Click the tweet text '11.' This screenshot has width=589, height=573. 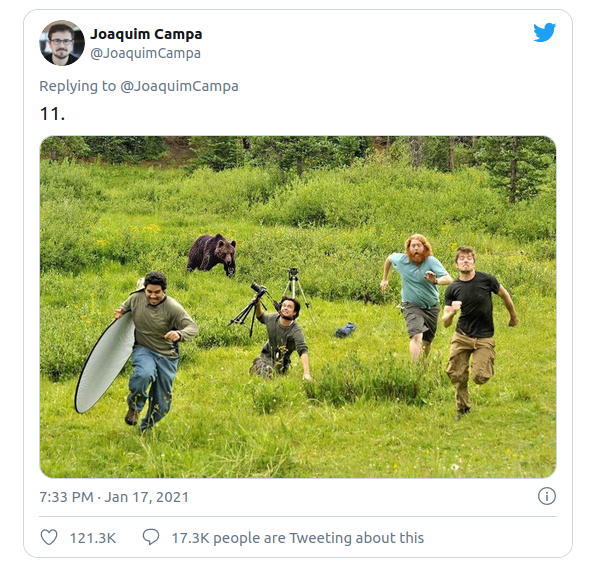coord(53,113)
